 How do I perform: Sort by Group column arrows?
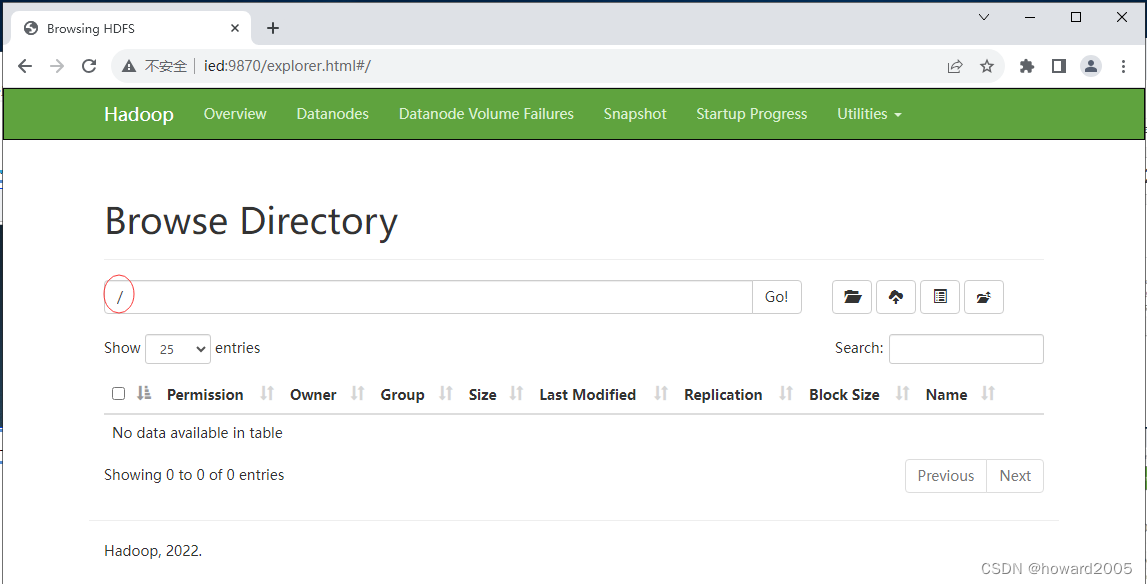click(x=445, y=394)
